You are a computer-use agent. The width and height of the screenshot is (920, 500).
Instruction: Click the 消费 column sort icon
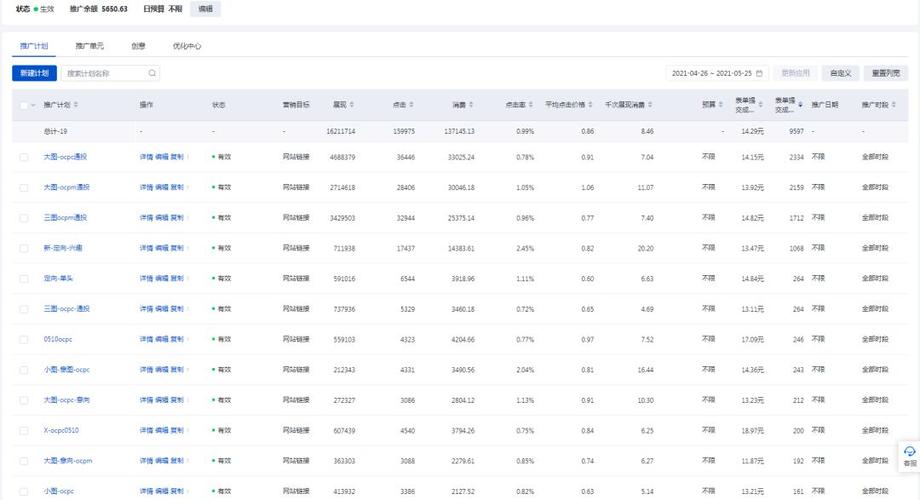471,104
